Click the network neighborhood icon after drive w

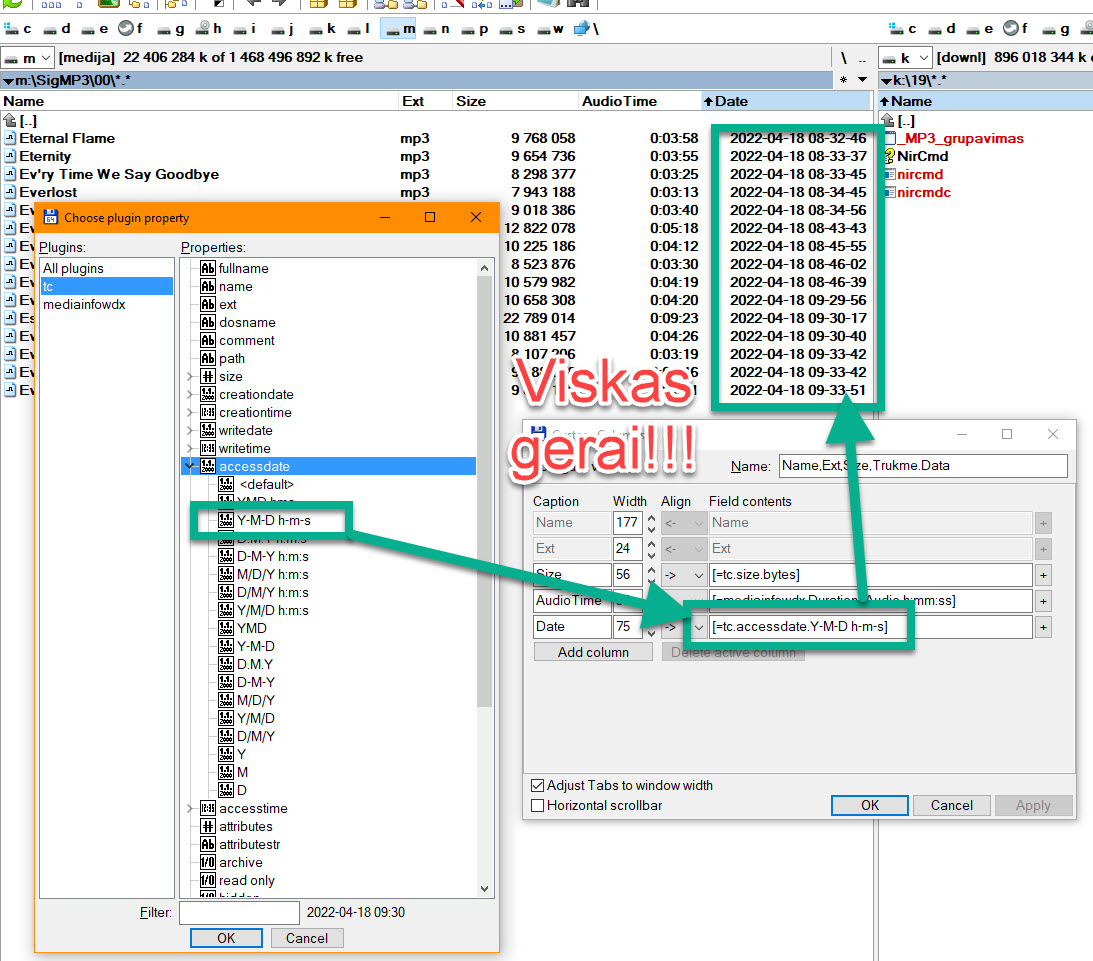click(x=583, y=29)
